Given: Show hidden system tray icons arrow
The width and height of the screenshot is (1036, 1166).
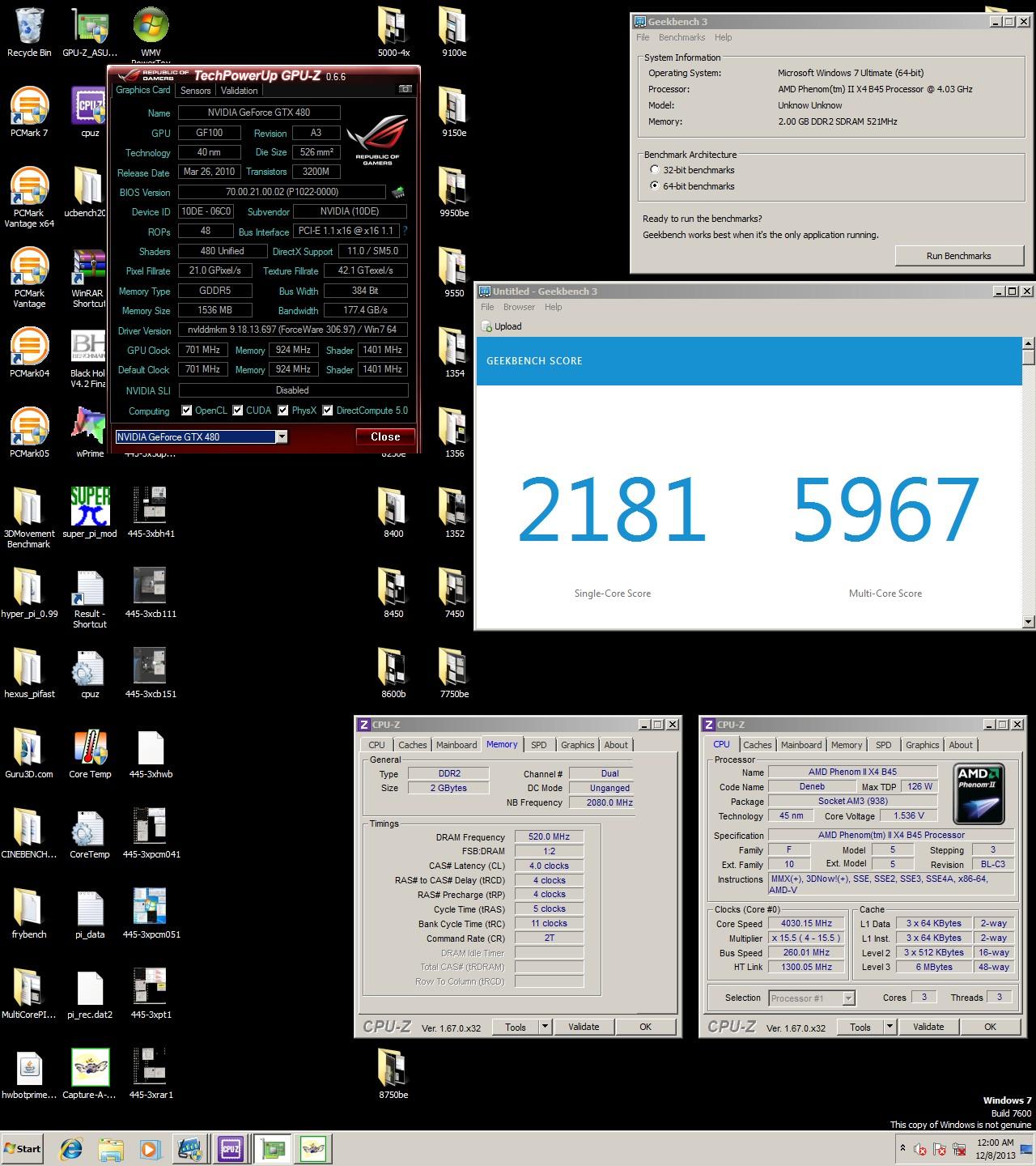Looking at the screenshot, I should point(902,1148).
